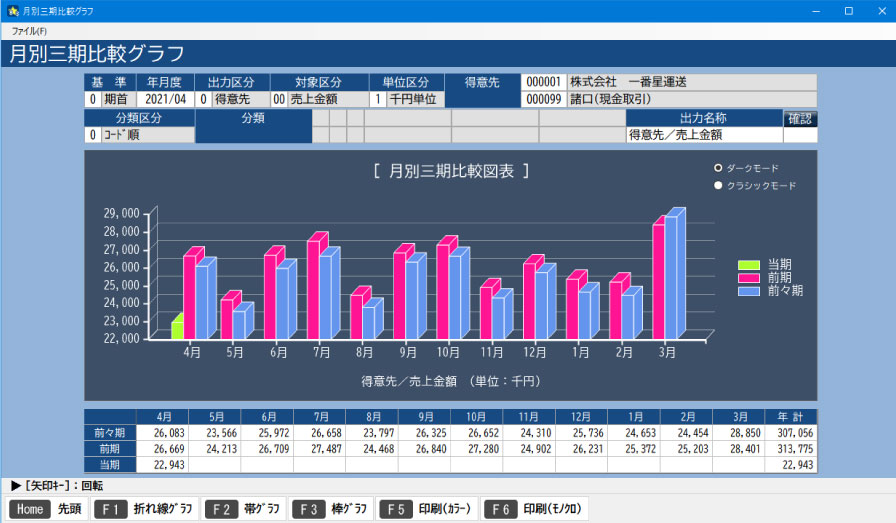Print monochrome with F6 印刷(モノクロ)
This screenshot has width=896, height=523.
535,509
